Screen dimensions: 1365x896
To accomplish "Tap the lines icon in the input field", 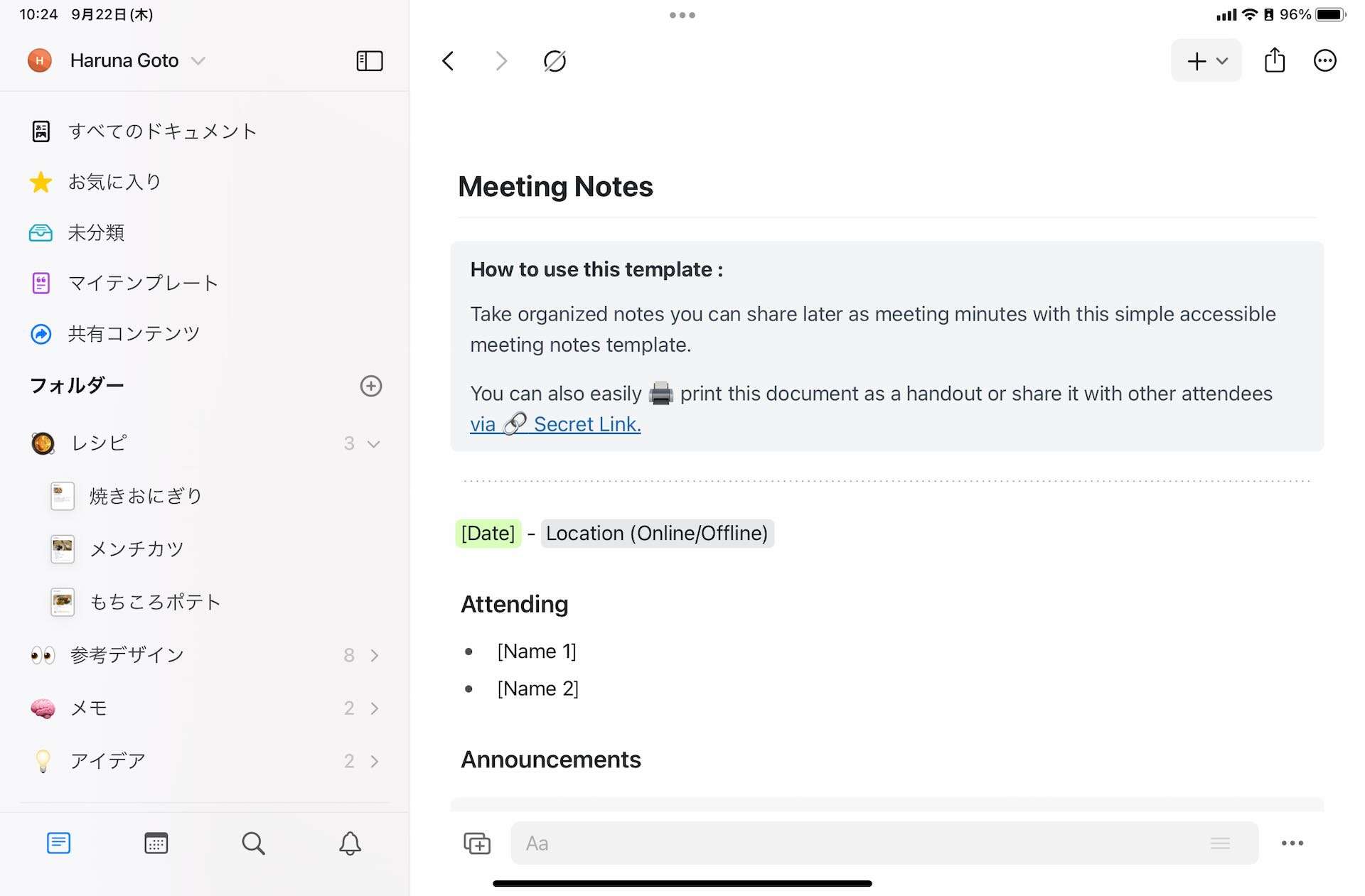I will (1220, 843).
